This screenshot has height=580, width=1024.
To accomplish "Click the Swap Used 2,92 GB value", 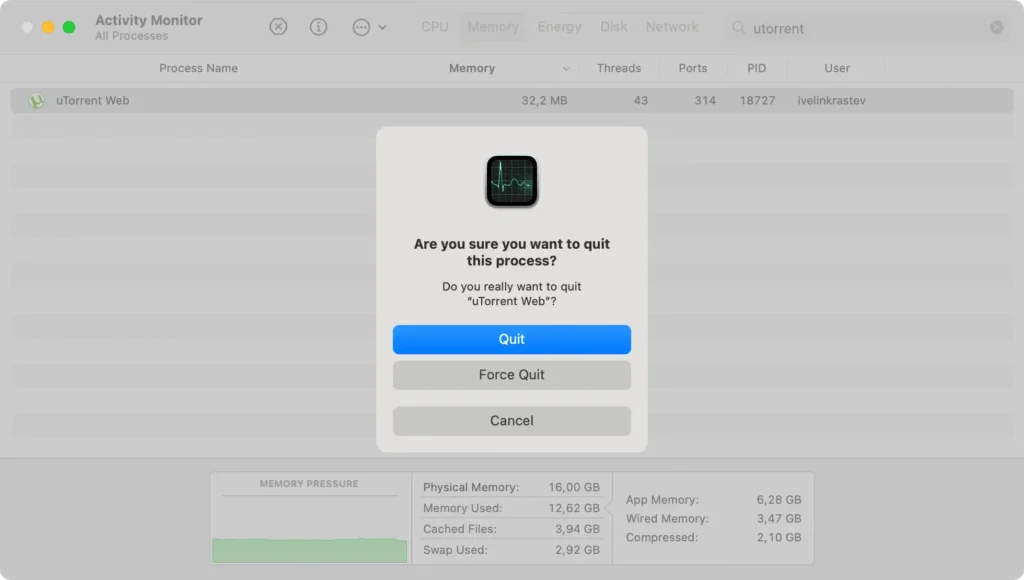I will point(577,550).
